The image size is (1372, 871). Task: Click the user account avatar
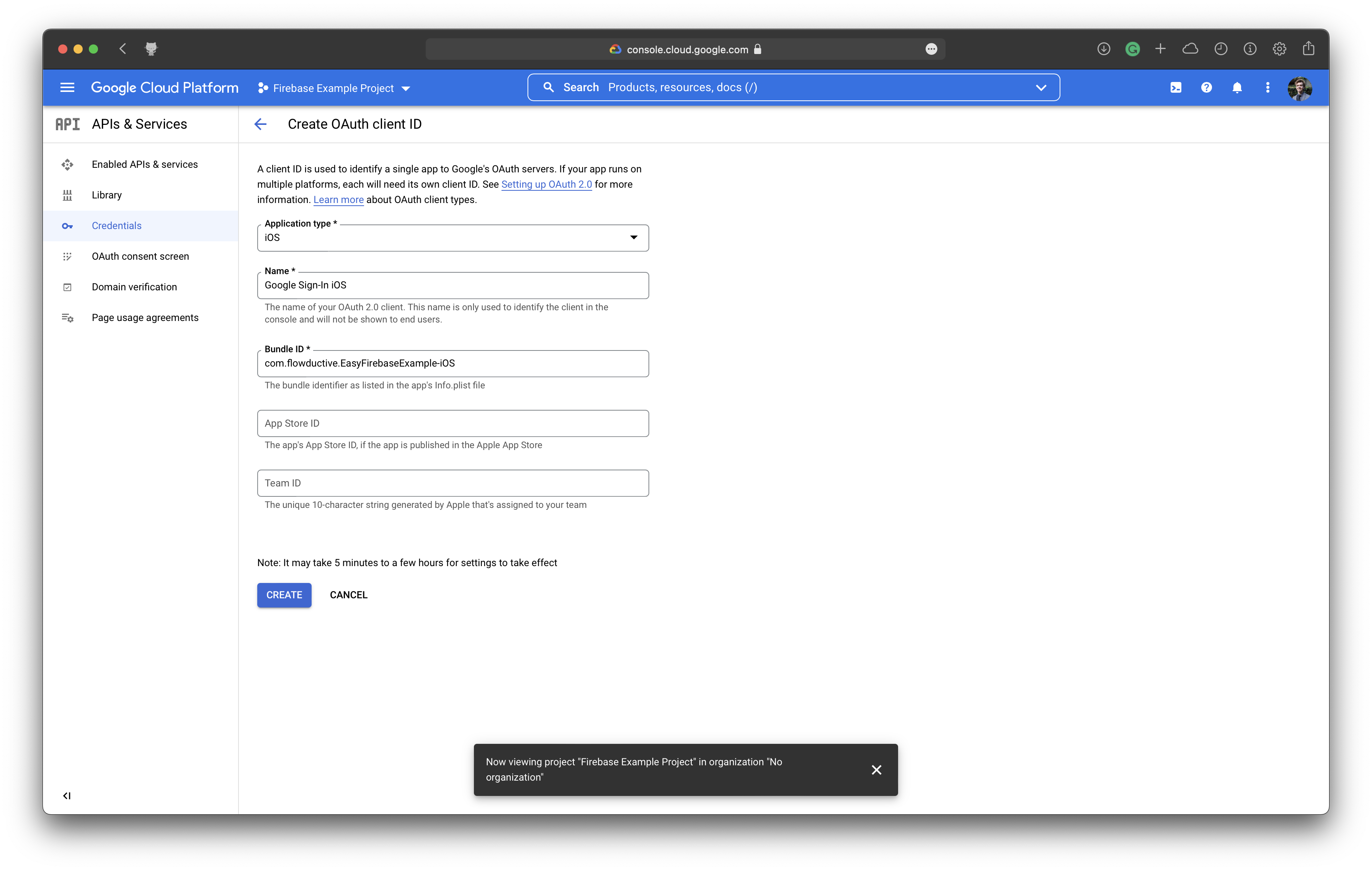[1300, 88]
